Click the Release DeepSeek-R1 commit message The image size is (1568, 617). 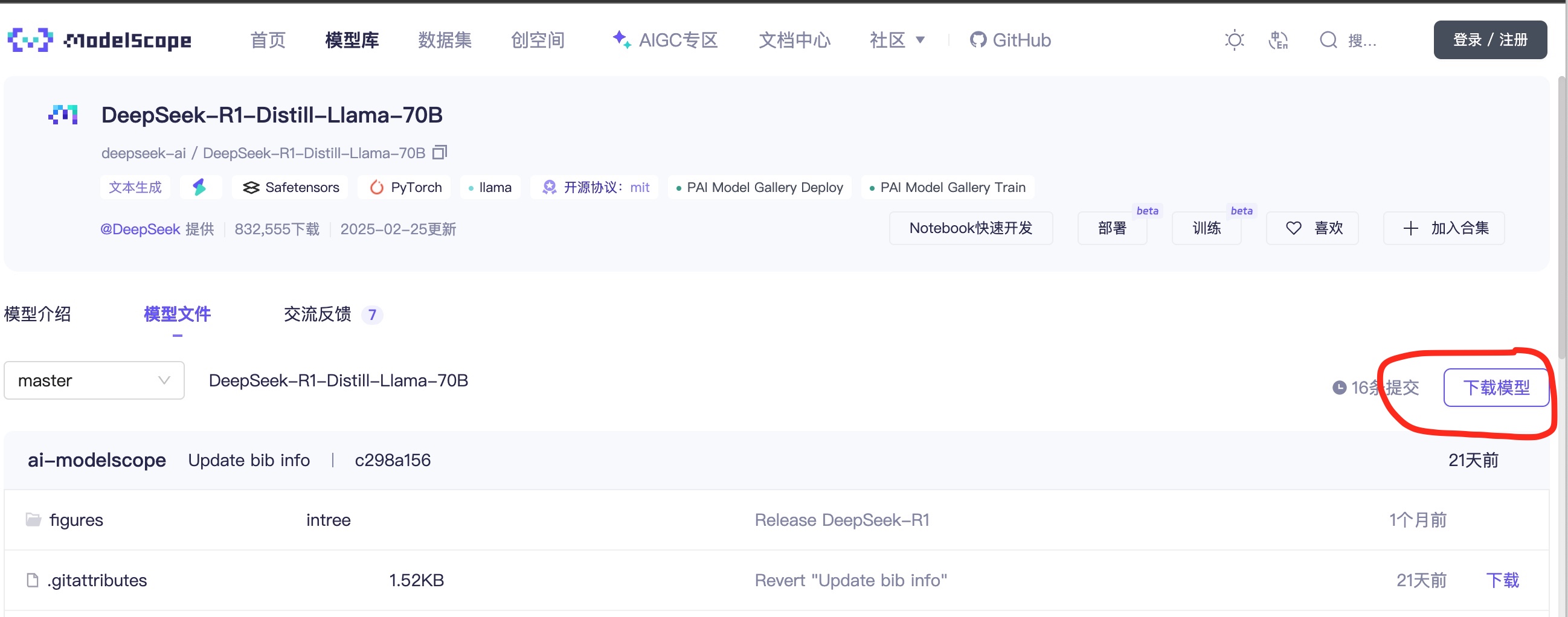click(x=842, y=520)
